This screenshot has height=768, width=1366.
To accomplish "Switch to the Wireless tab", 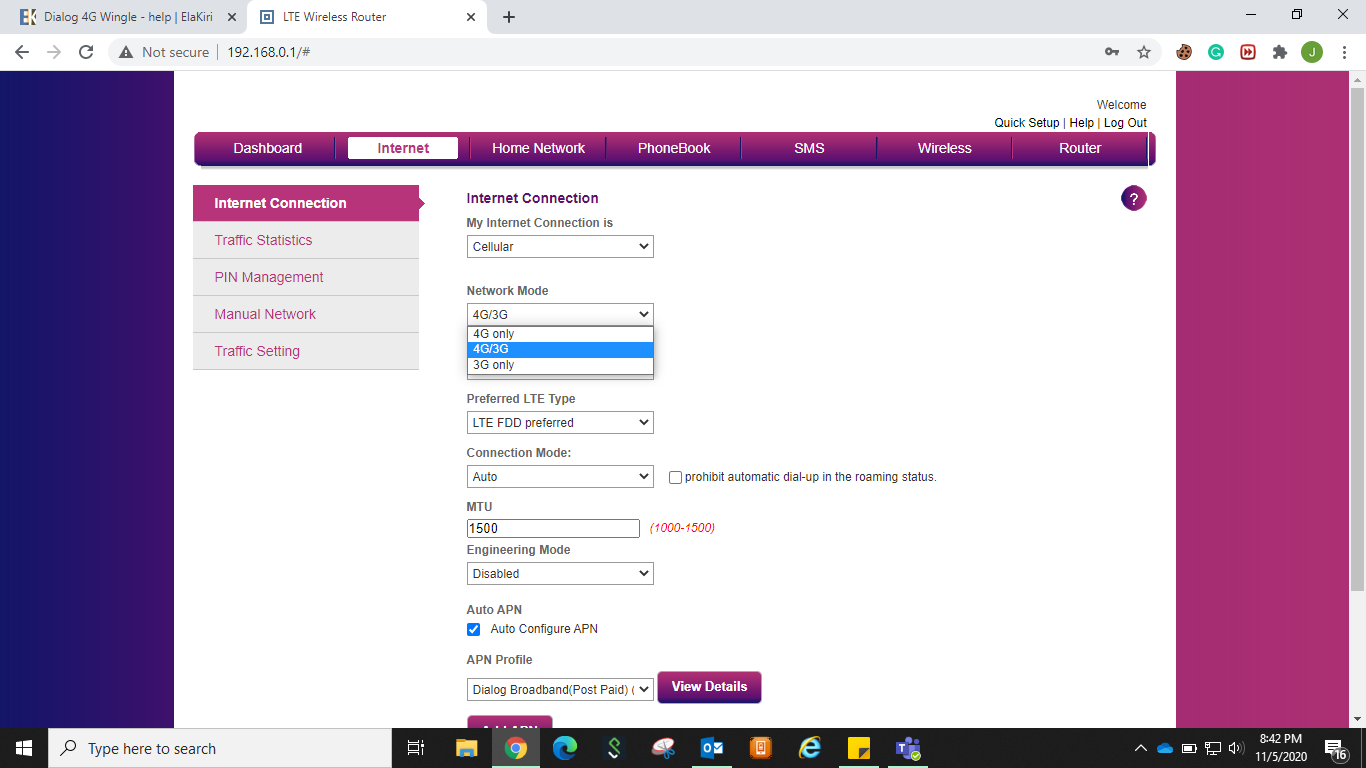I will [x=945, y=148].
